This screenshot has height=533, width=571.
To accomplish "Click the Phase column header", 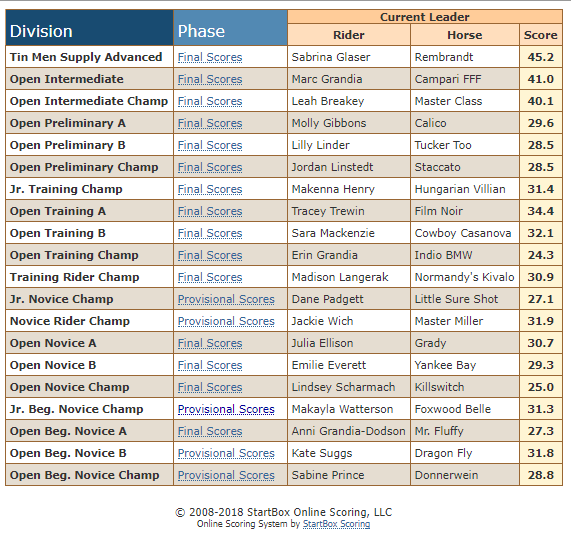I will tap(230, 28).
